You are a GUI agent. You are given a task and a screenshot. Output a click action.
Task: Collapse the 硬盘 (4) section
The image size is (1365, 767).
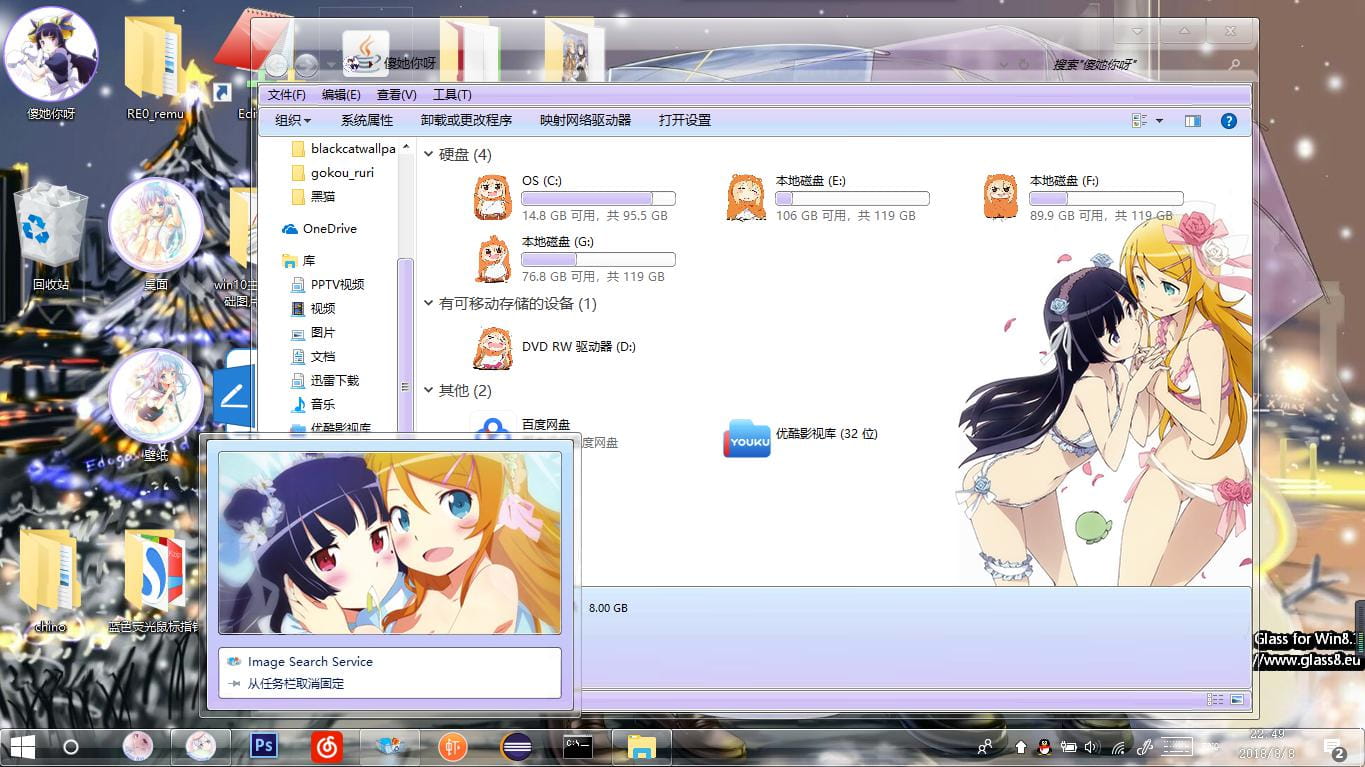428,154
